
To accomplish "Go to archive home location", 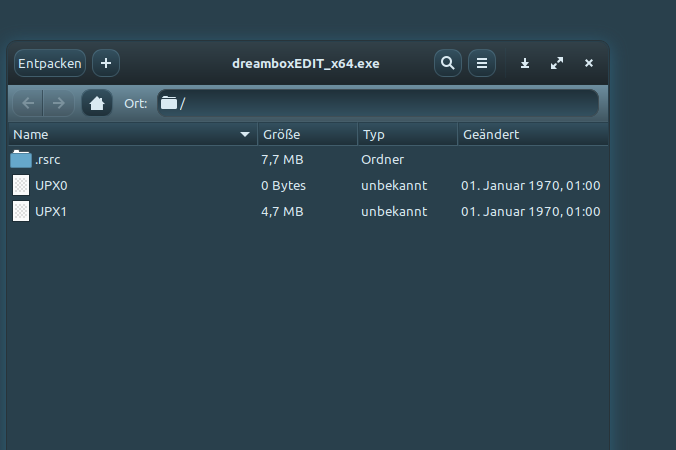I will coord(97,103).
